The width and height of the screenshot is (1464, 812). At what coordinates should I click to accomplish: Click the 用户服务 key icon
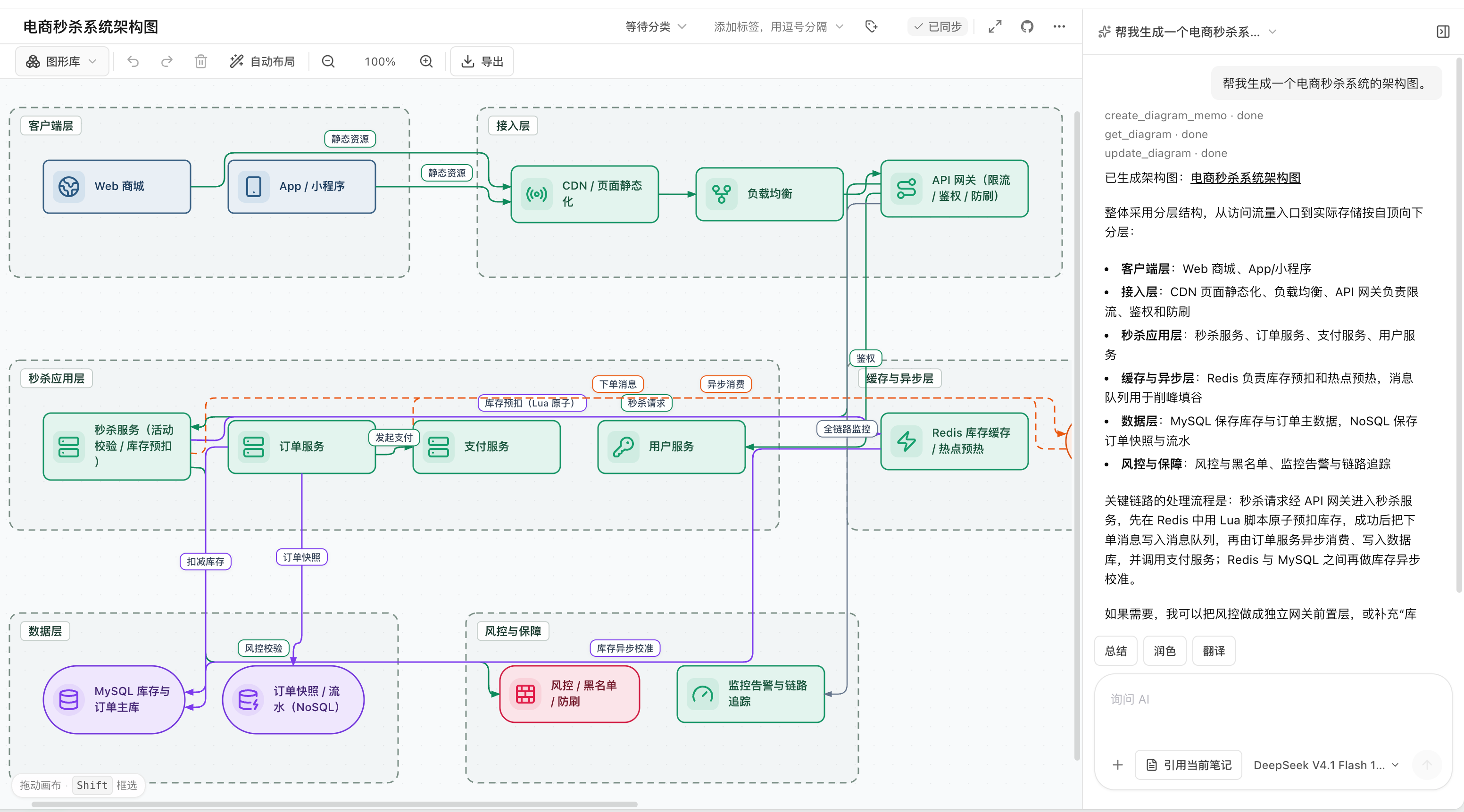click(624, 446)
